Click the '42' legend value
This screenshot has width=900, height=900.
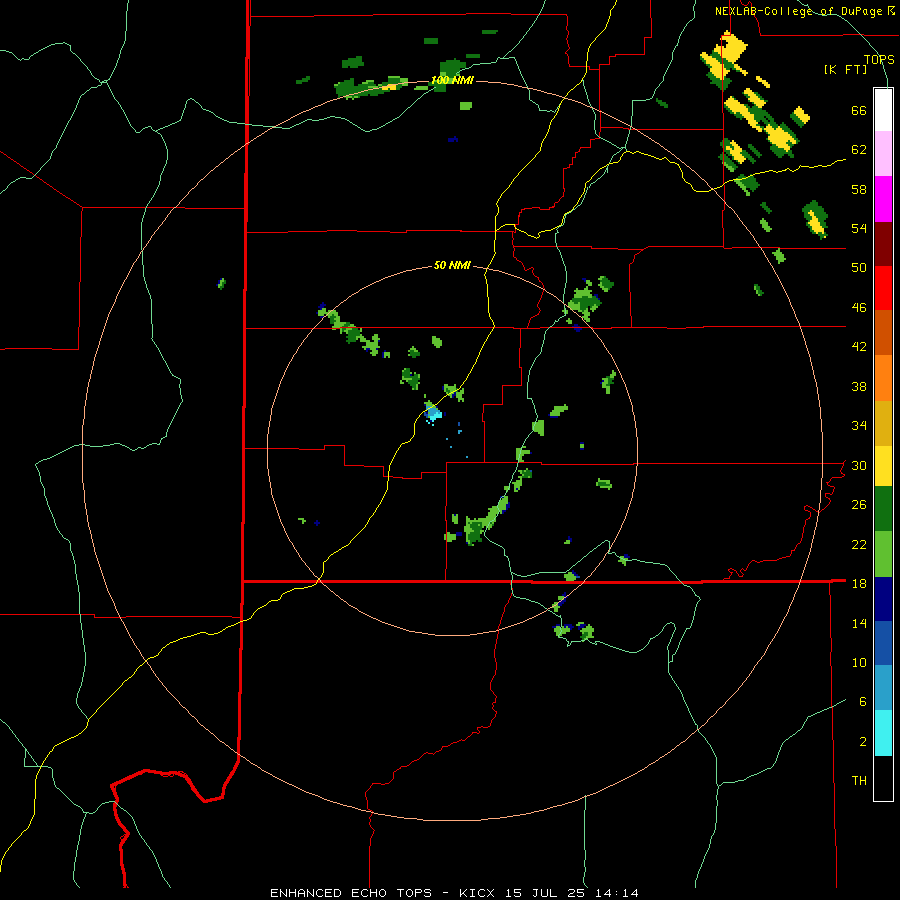[859, 347]
